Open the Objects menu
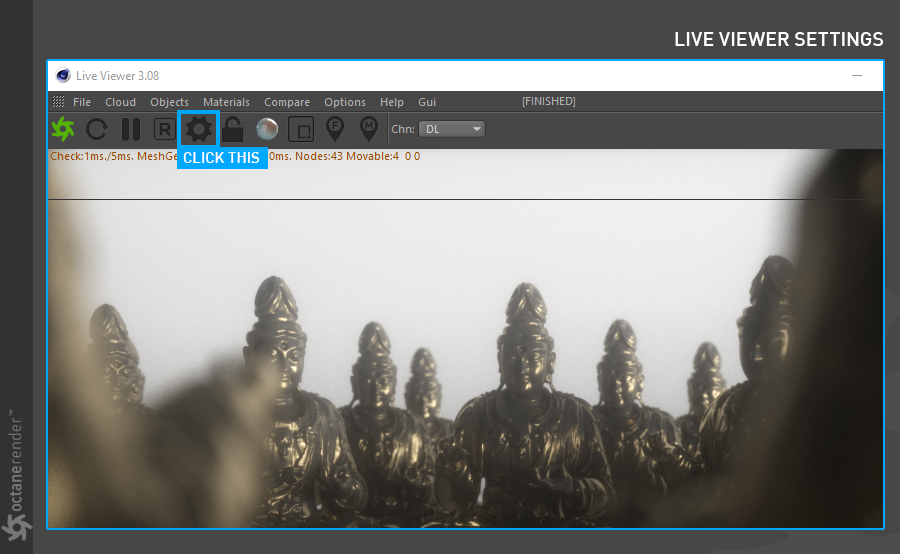900x554 pixels. [169, 102]
